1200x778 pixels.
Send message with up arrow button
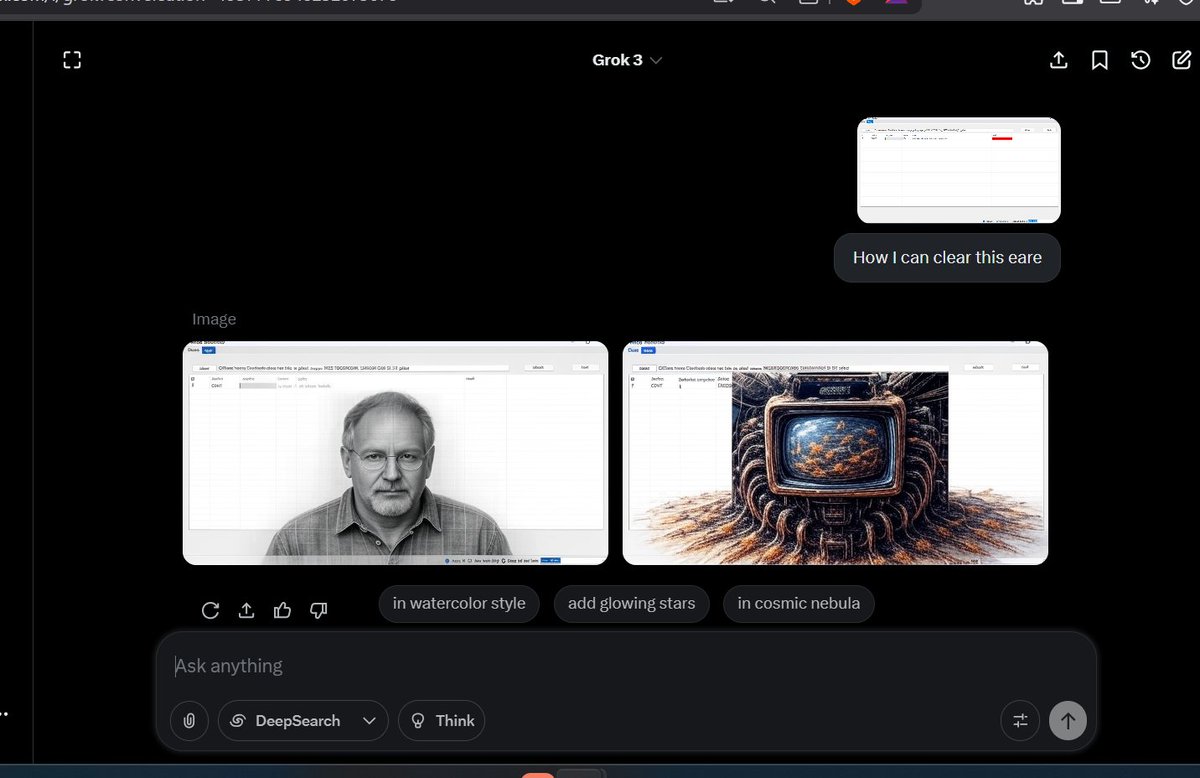coord(1067,720)
